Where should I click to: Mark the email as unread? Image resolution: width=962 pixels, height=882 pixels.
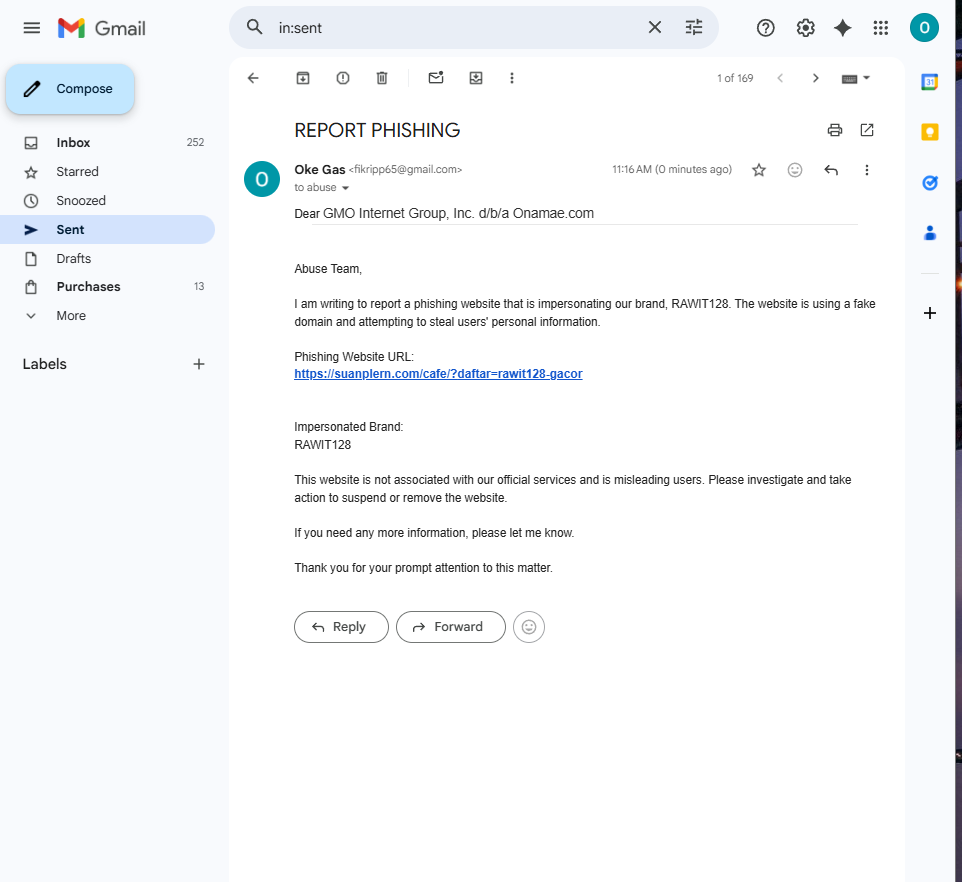436,78
